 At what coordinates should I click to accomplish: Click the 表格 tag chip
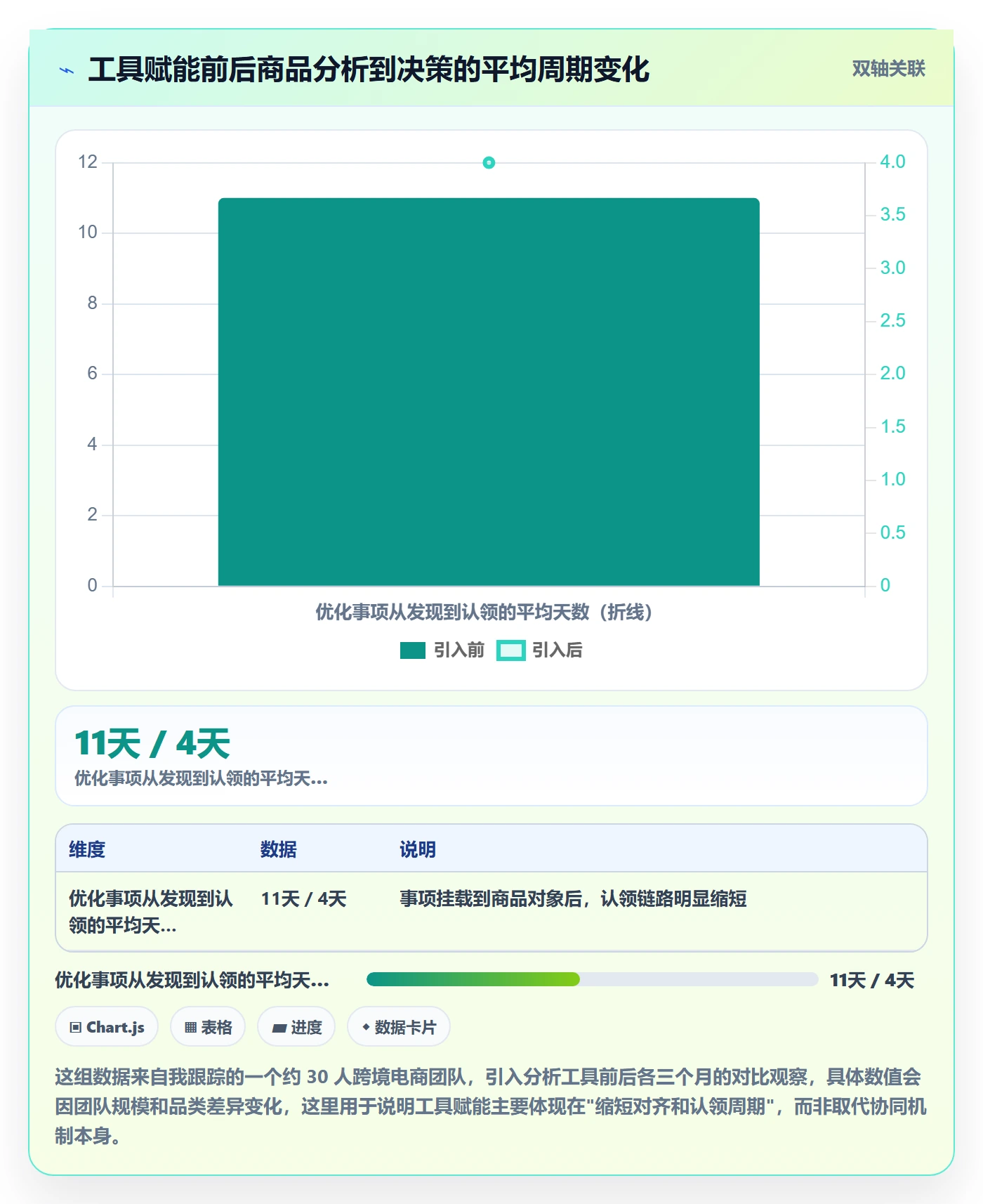pos(208,1027)
